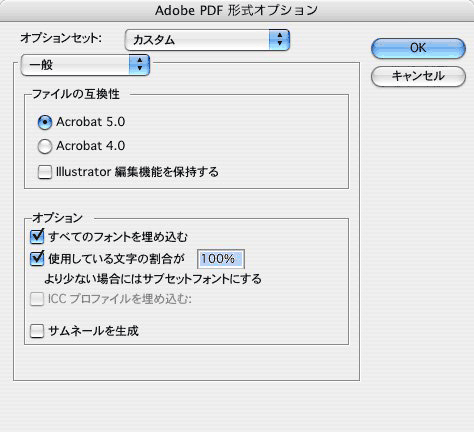The height and width of the screenshot is (432, 474).
Task: Click the Adobe PDF 形式オプション title bar
Action: coord(237,10)
